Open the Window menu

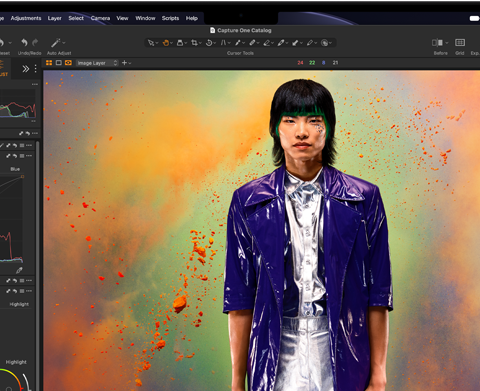(145, 18)
